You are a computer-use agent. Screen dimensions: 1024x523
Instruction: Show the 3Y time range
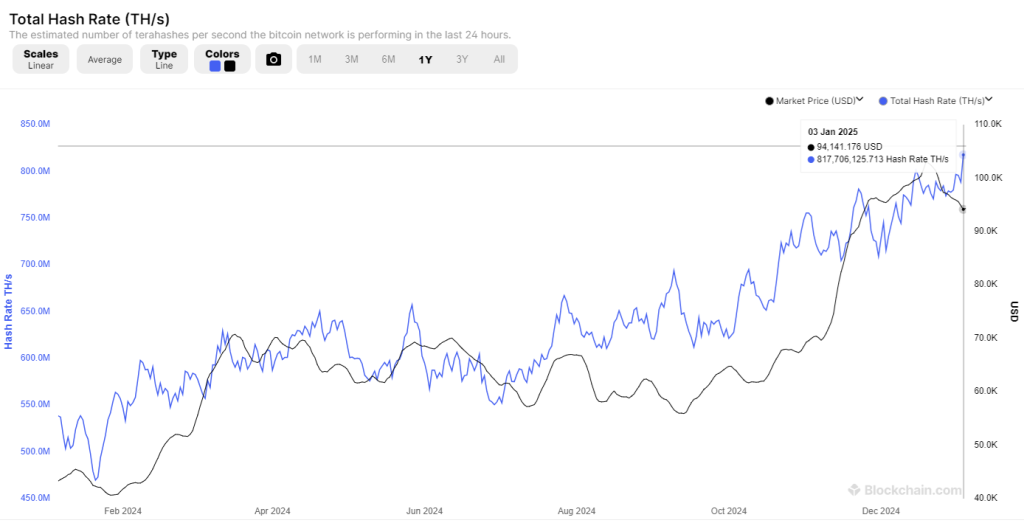(x=462, y=59)
